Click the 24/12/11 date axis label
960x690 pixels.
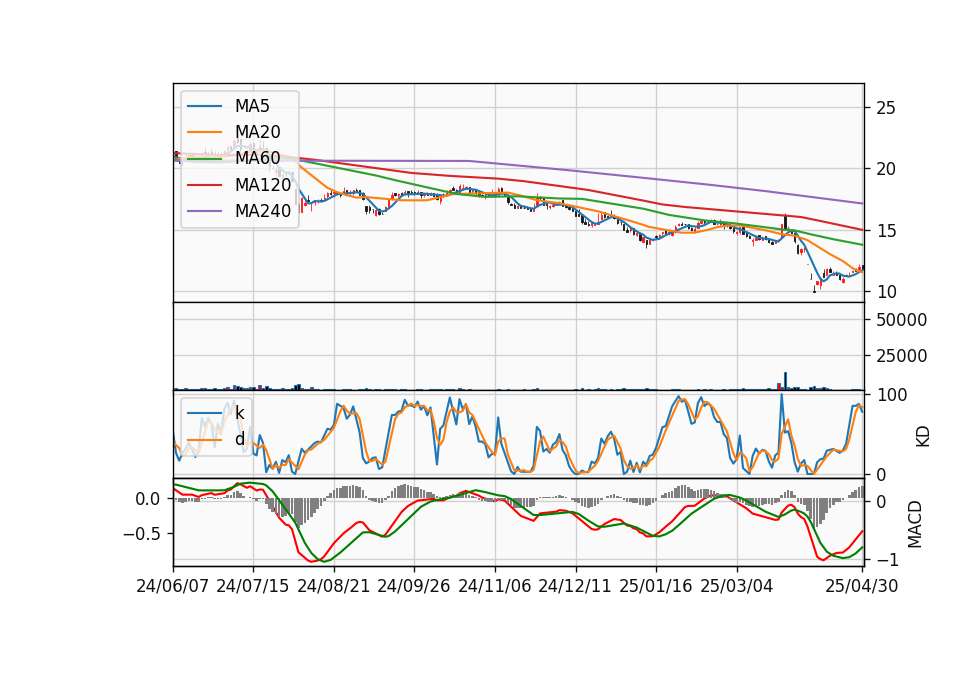[x=575, y=586]
